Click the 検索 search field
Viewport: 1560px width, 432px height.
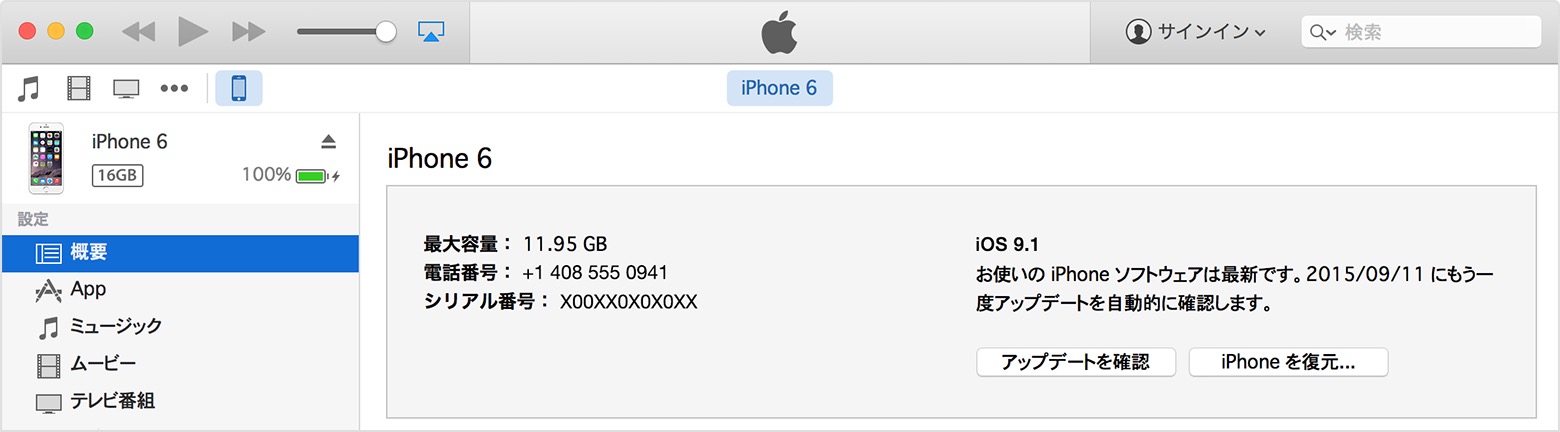tap(1435, 32)
